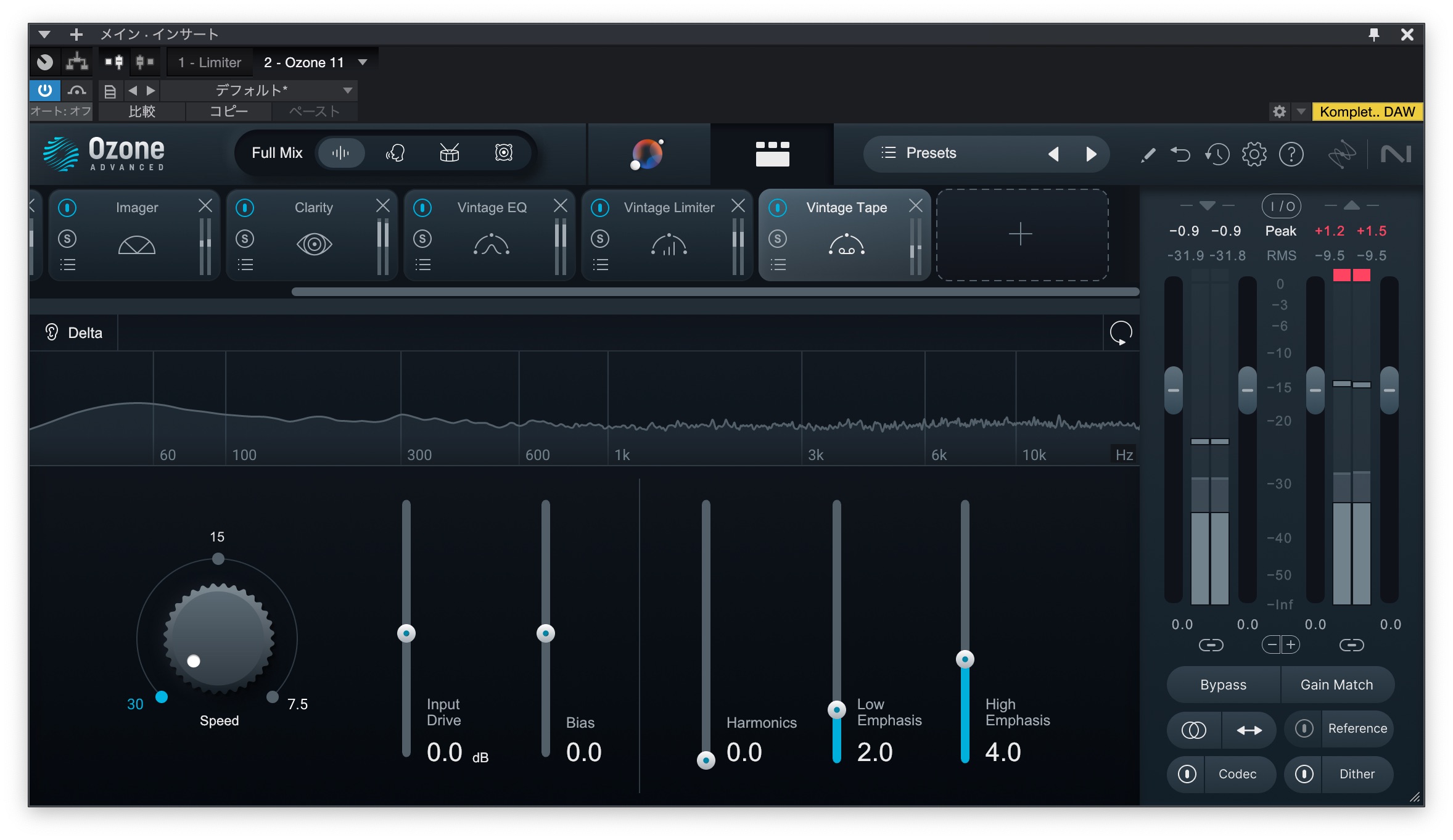This screenshot has width=1453, height=840.
Task: Expand the Ozone 11 insert tab dropdown arrow
Action: tap(363, 62)
